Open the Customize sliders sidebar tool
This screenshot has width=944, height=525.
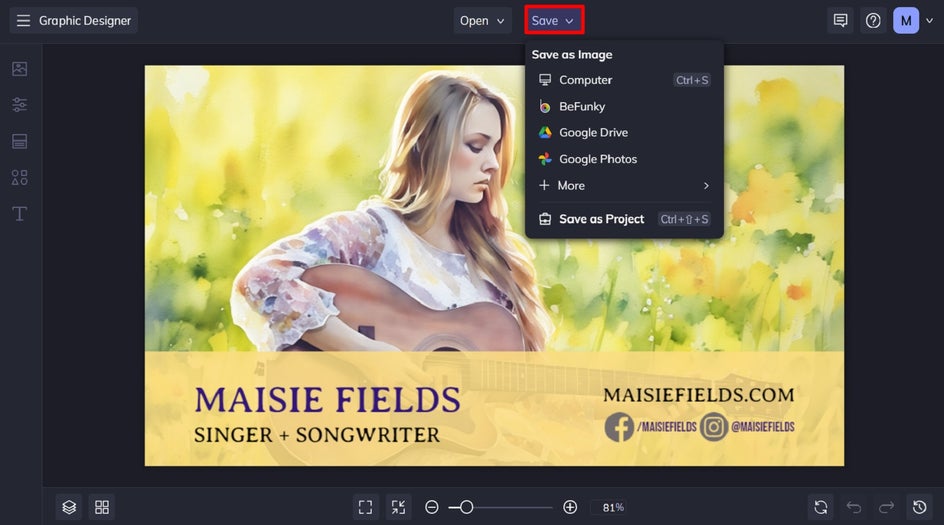point(19,105)
